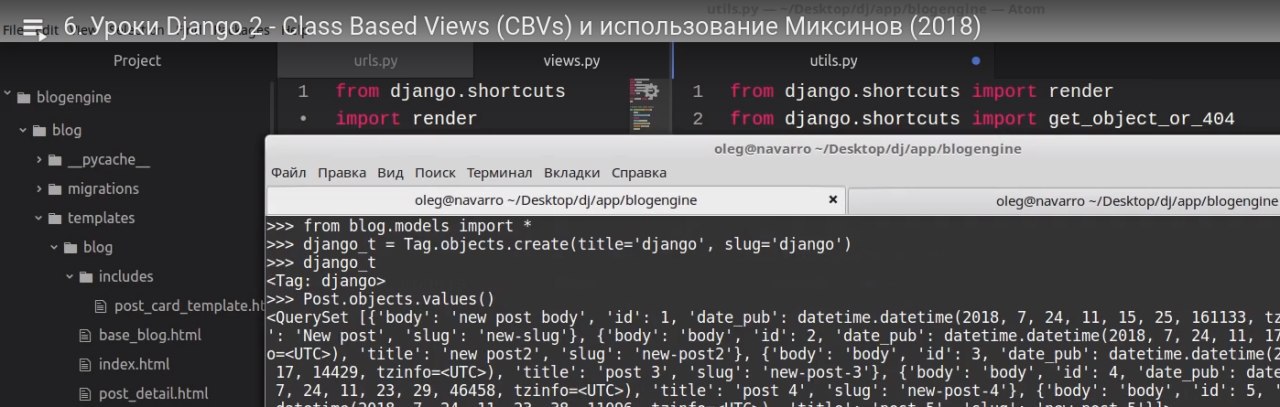Open index.html in the project tree

(x=134, y=364)
